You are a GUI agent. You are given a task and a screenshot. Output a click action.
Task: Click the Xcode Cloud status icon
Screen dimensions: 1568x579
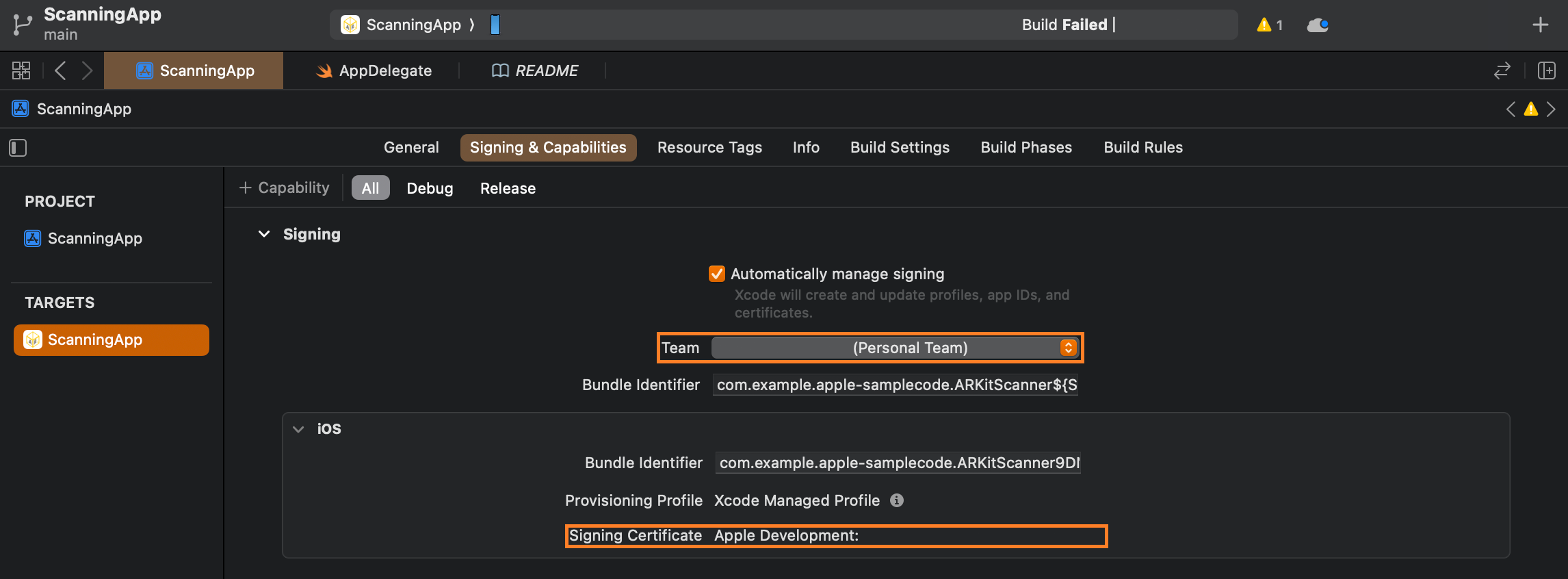[x=1317, y=25]
